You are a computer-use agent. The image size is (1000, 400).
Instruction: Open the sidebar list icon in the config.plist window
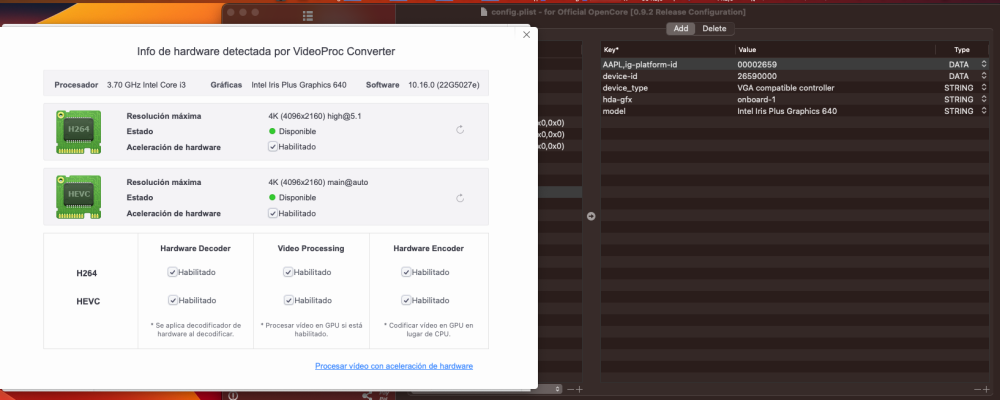(x=307, y=15)
